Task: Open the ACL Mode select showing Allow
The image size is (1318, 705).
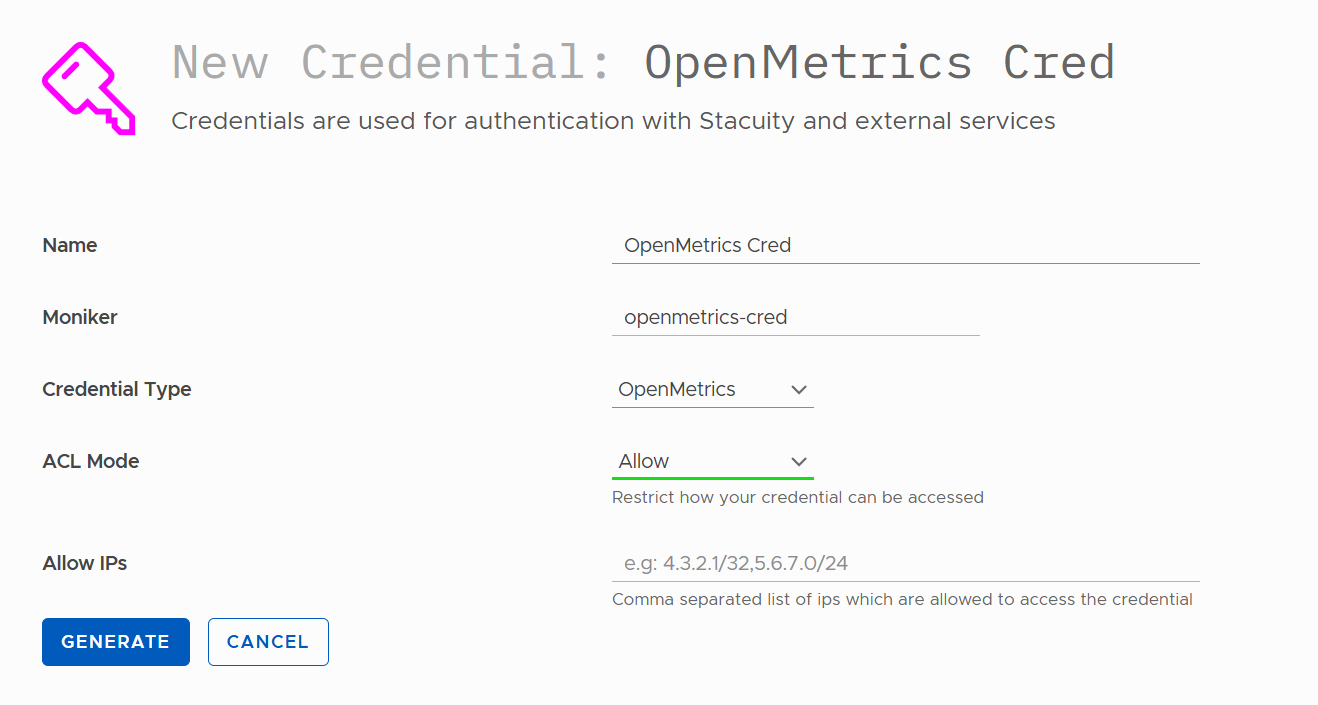Action: [x=713, y=462]
